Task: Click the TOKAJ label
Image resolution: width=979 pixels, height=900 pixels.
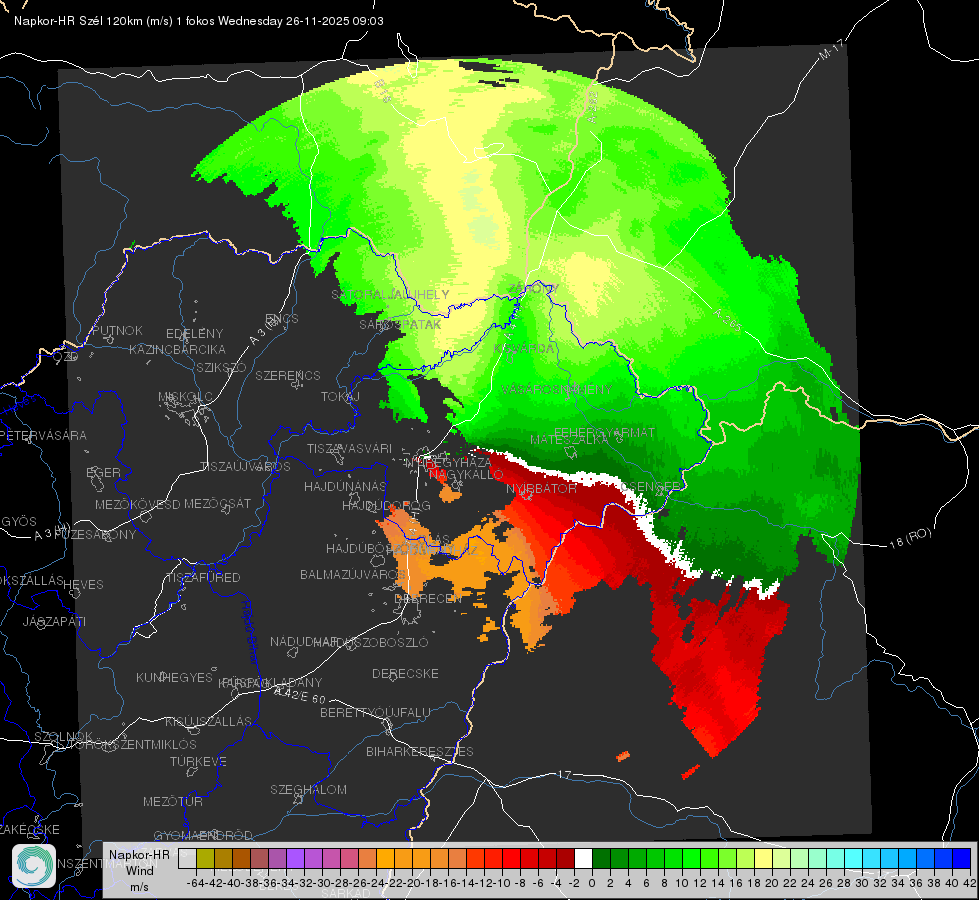Action: (340, 397)
